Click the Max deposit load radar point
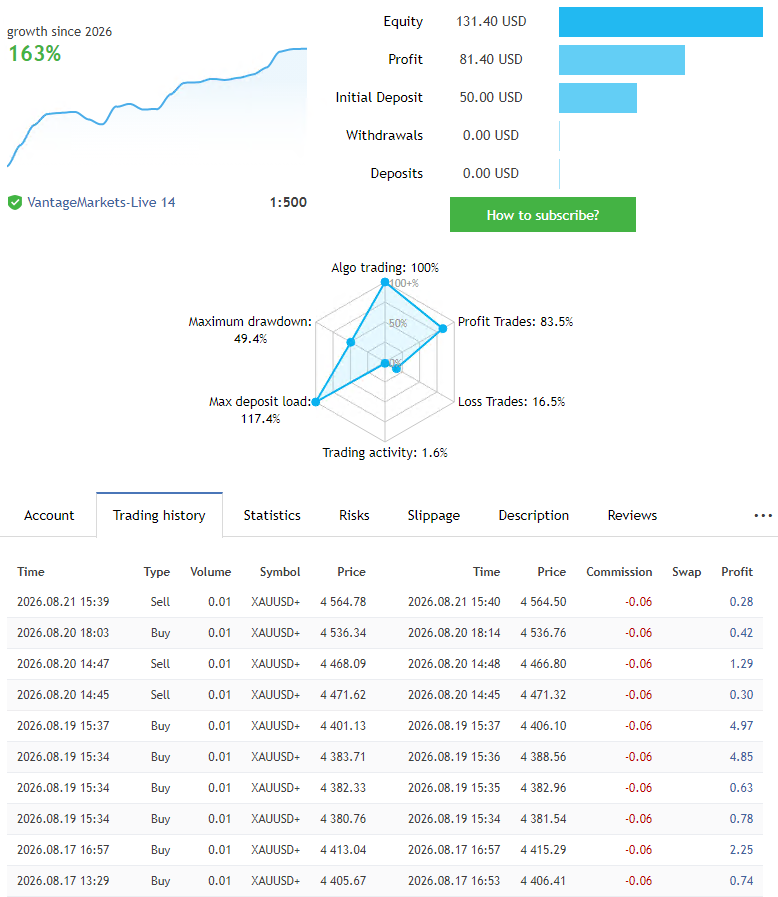Screen dimensions: 778x897 click(x=316, y=402)
